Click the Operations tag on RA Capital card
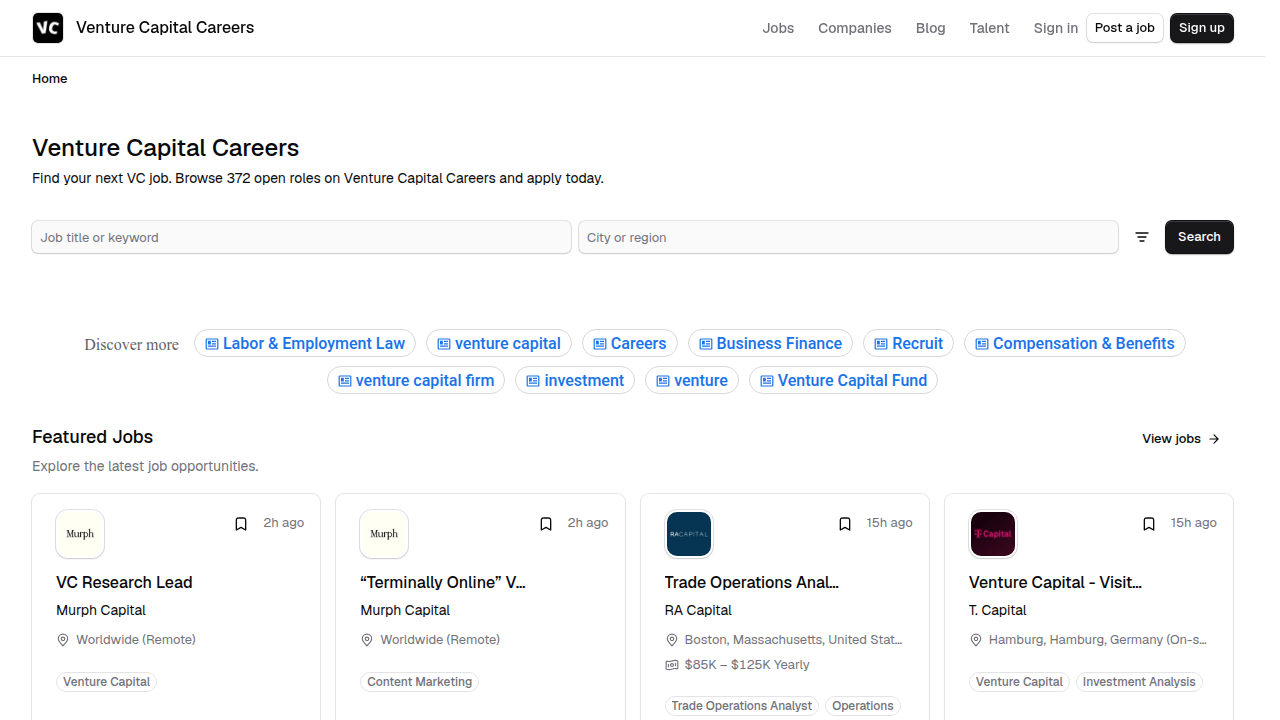 (863, 706)
